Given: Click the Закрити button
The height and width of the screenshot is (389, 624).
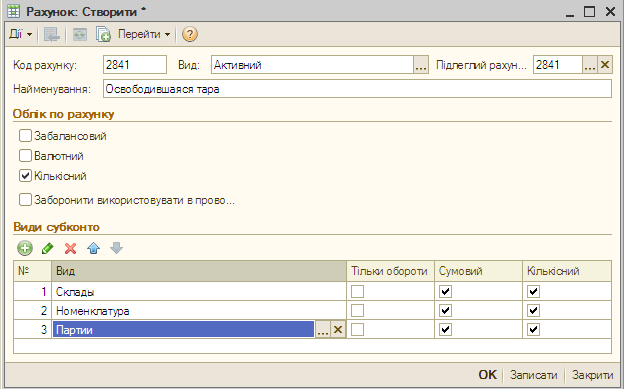Looking at the screenshot, I should 593,375.
